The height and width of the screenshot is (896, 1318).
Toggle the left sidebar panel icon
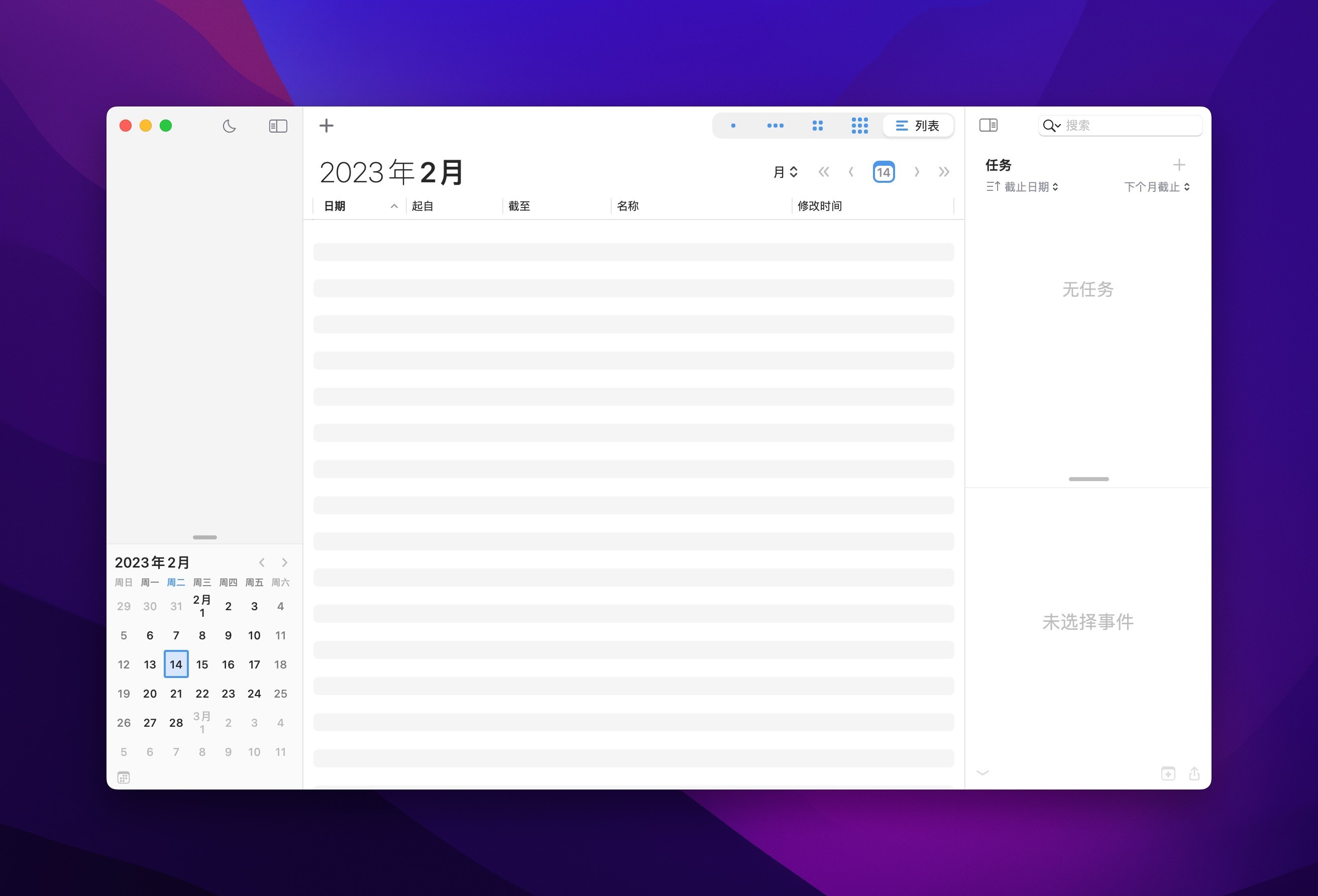coord(278,126)
